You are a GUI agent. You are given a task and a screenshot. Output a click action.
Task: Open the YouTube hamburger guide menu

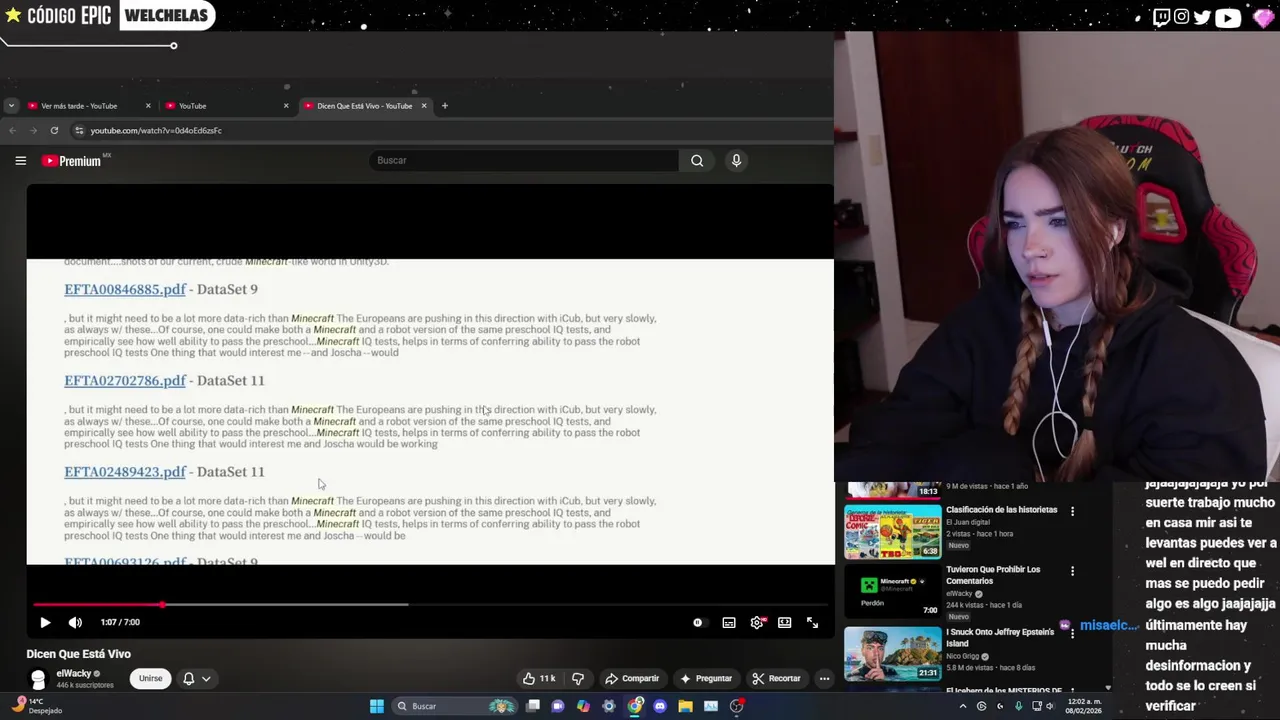pyautogui.click(x=20, y=160)
